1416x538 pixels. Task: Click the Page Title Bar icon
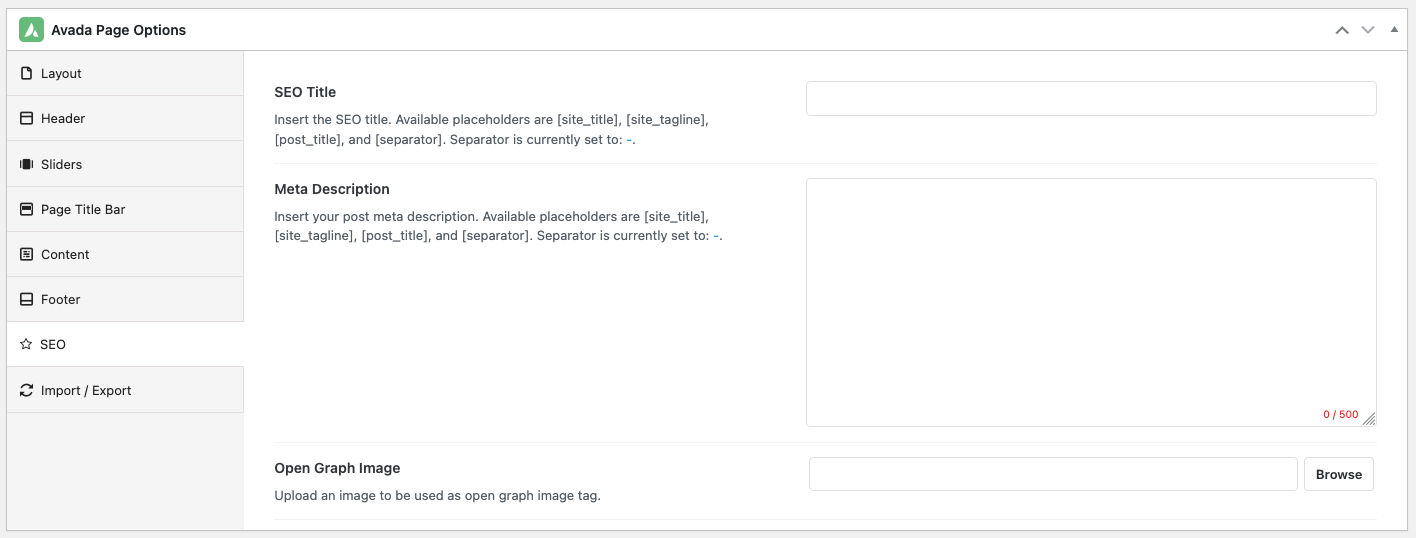27,209
